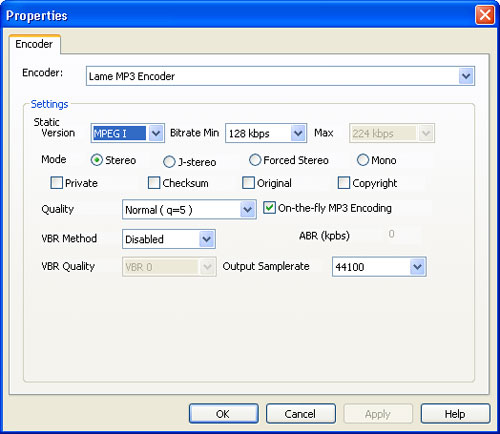
Task: Confirm settings with OK button
Action: [x=224, y=414]
